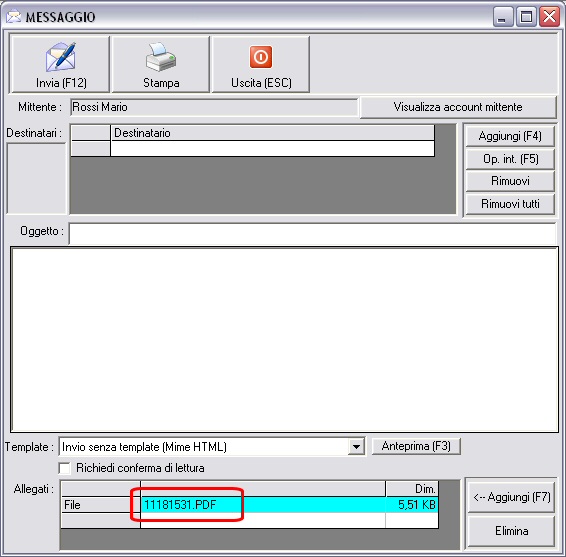Click the empty Destinatario row cell

click(x=272, y=148)
